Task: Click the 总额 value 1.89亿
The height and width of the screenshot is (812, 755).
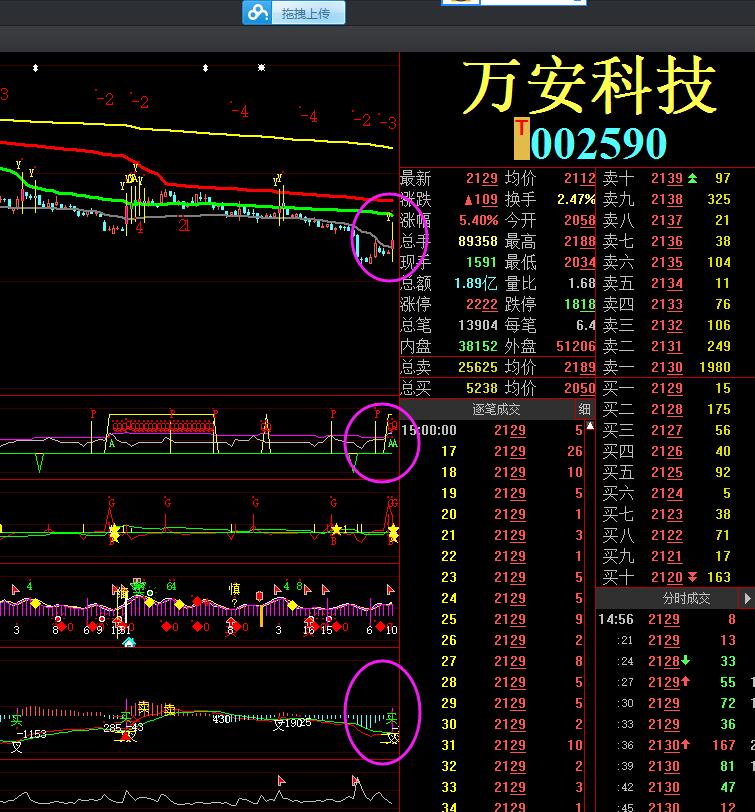Action: [475, 283]
